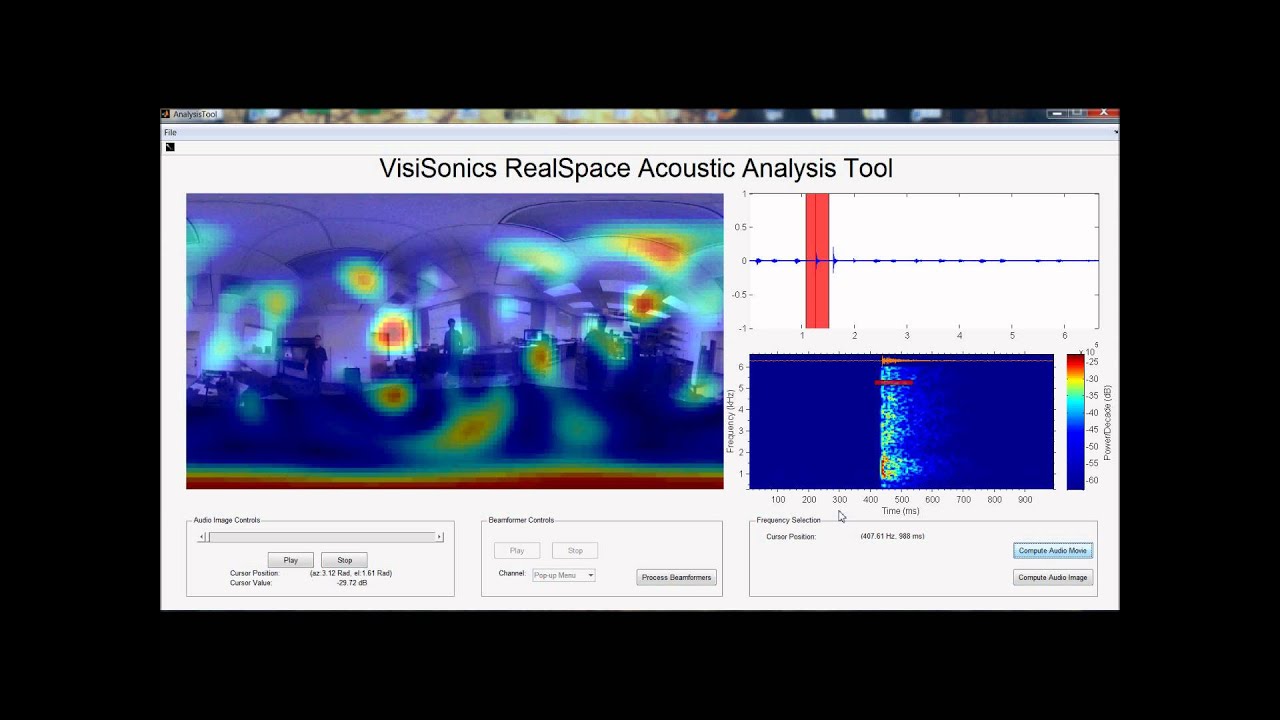The width and height of the screenshot is (1280, 720).
Task: Click the Compute Audio Movie button
Action: pos(1053,551)
